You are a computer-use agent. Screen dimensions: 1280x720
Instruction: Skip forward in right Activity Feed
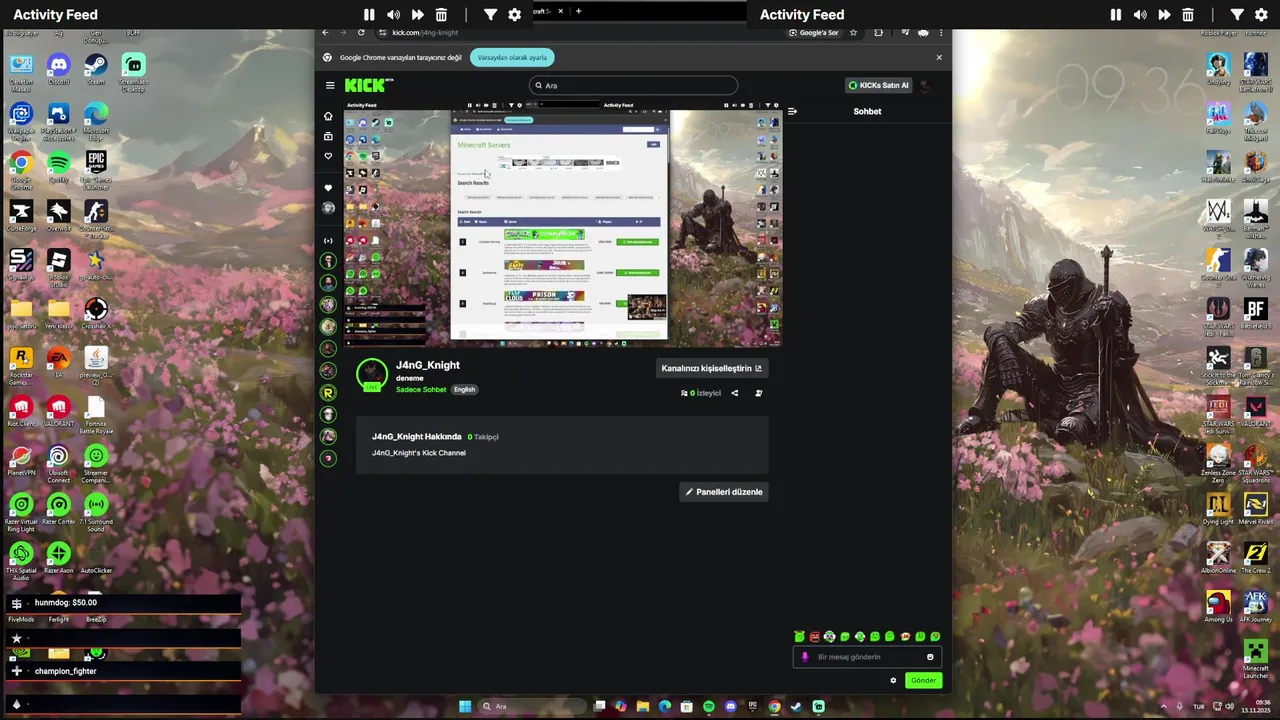[1164, 15]
